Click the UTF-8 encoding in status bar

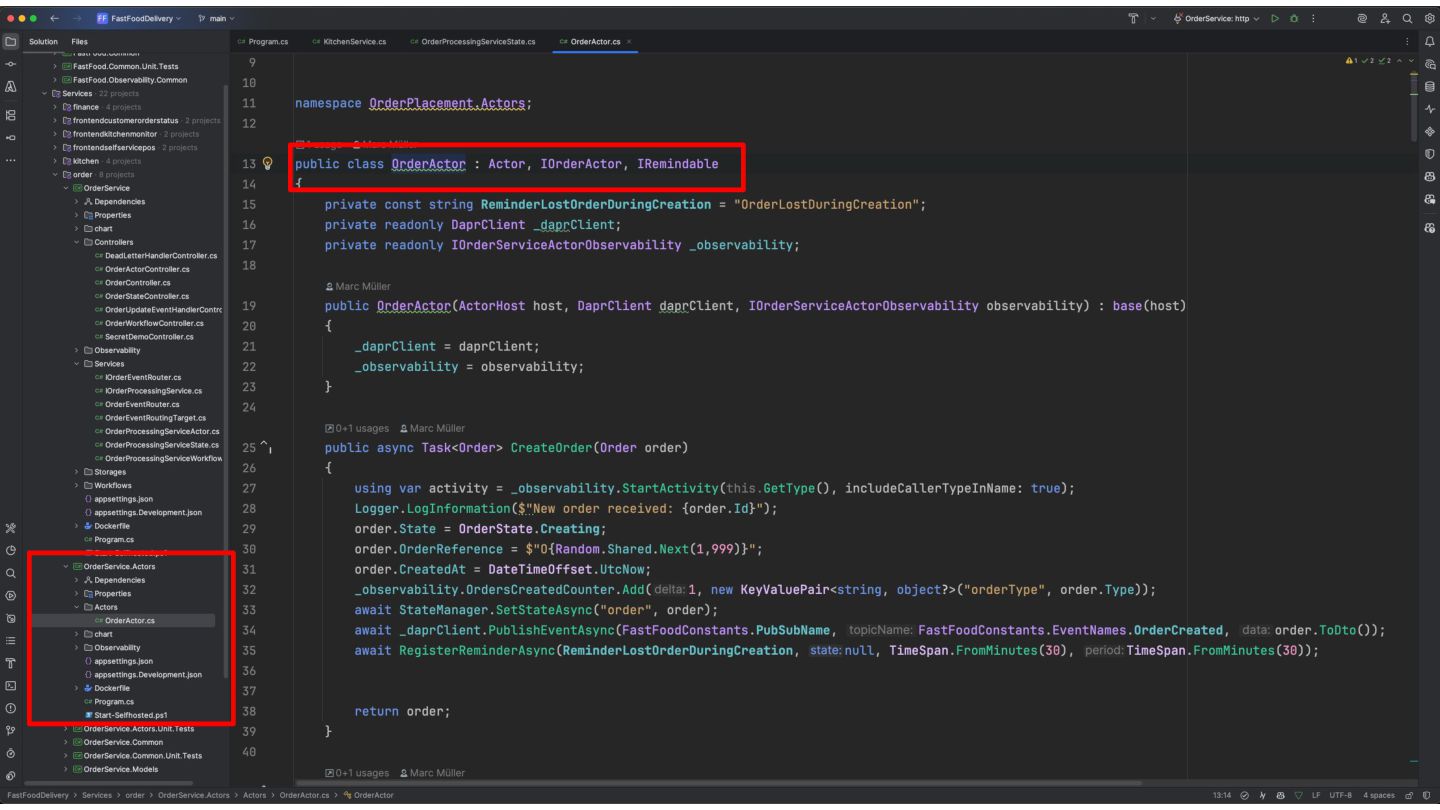[x=1341, y=795]
